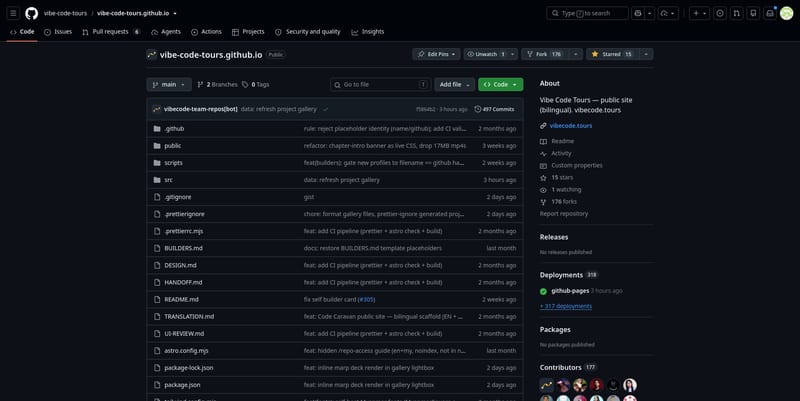
Task: Click the astro.config.mjs file icon
Action: point(157,351)
